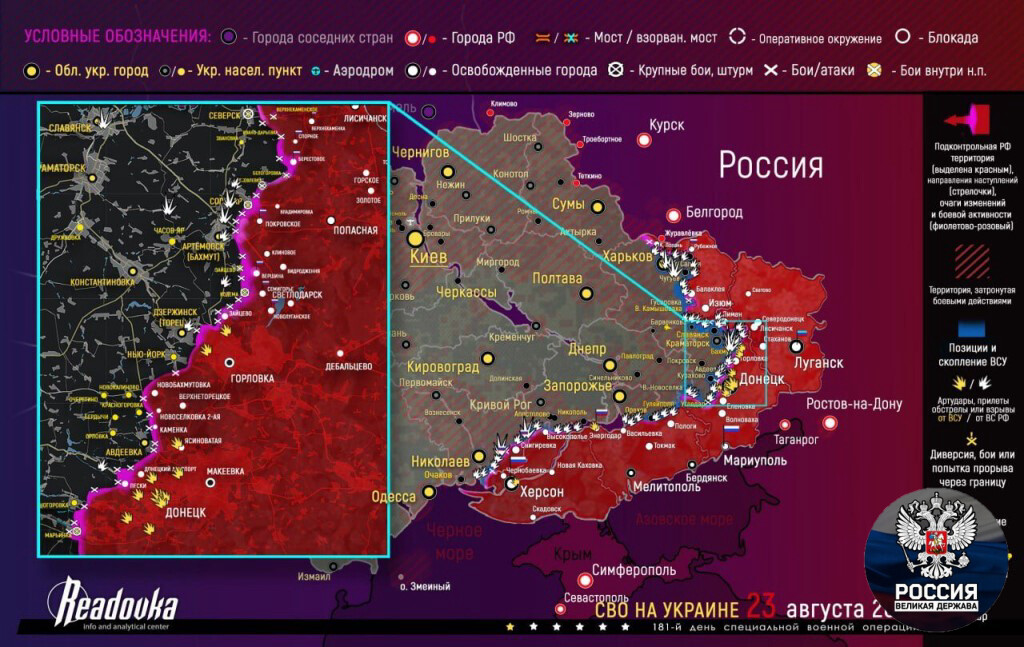Click the "Мост / взорван. мост" bridge icon
The image size is (1024, 647).
545,37
